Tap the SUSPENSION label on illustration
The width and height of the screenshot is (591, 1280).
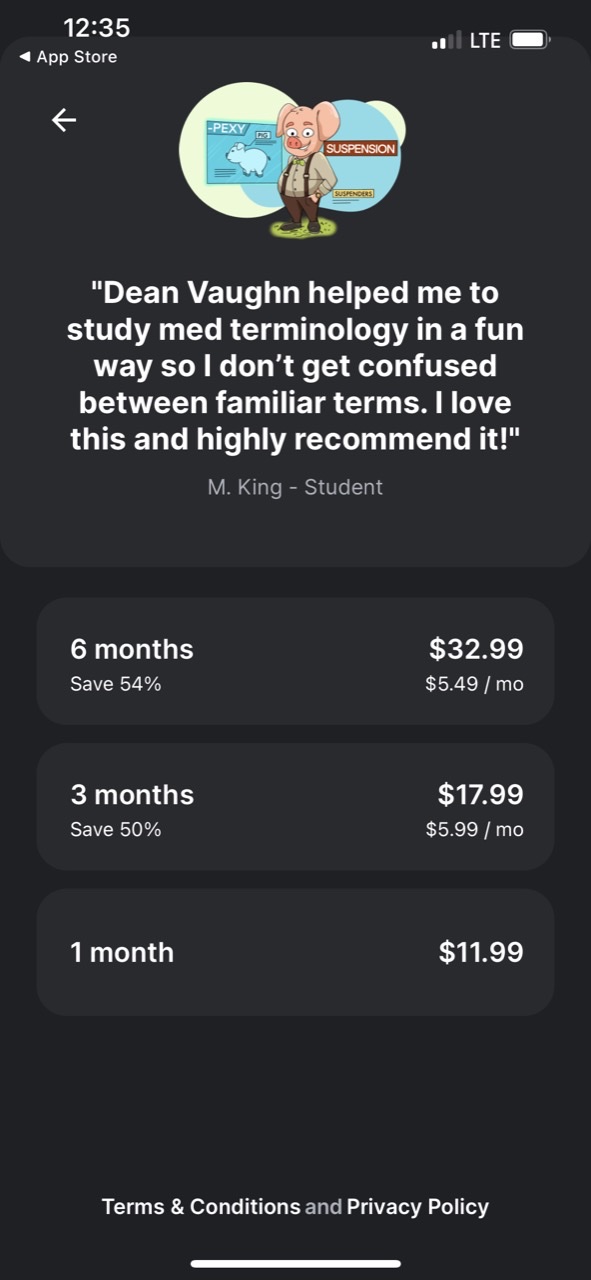tap(361, 148)
